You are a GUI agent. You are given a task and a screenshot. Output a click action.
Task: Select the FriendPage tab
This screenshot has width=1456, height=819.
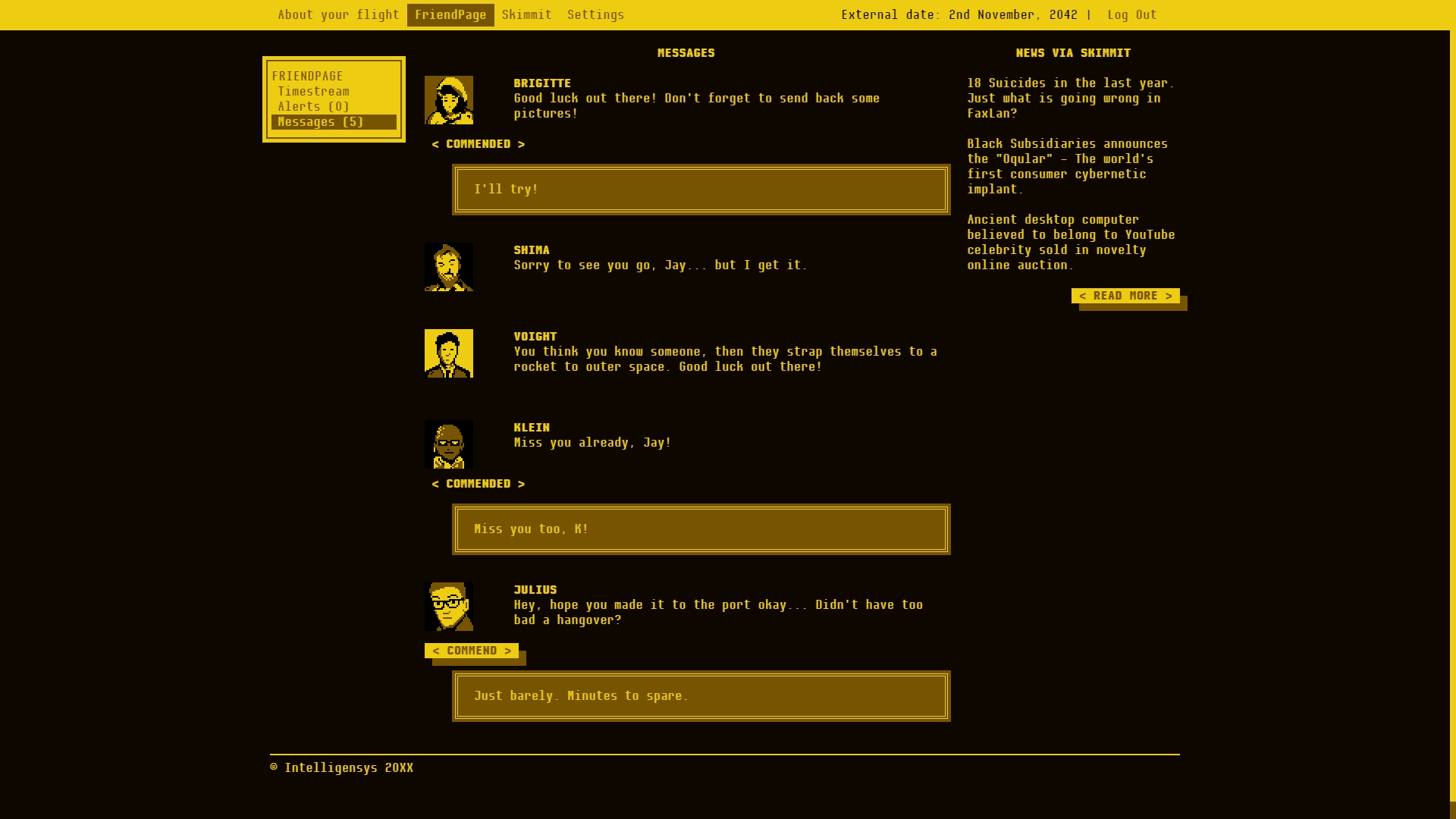pos(450,15)
